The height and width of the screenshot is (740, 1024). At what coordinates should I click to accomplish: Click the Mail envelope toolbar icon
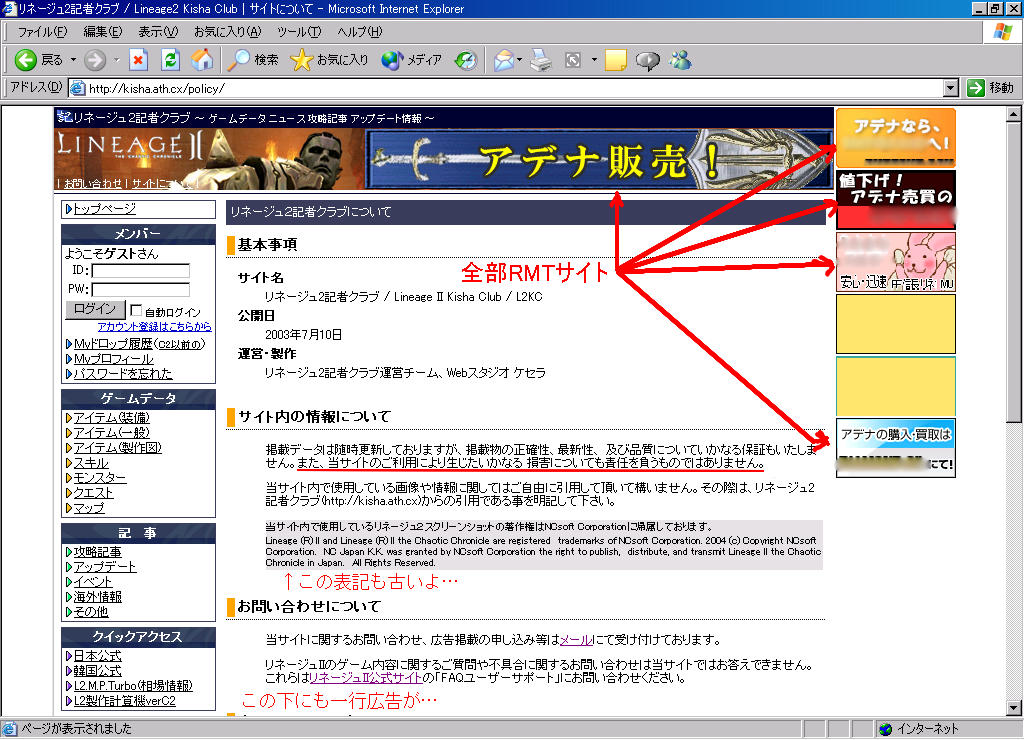(x=504, y=60)
